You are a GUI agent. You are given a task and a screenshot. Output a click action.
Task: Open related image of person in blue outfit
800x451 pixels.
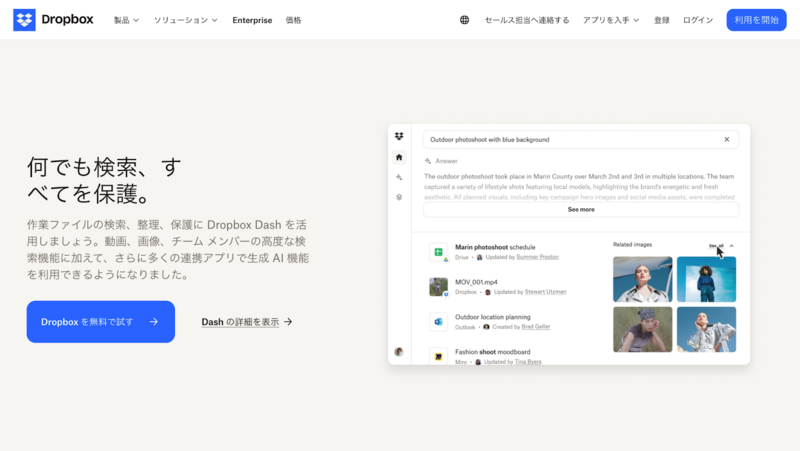coord(706,279)
